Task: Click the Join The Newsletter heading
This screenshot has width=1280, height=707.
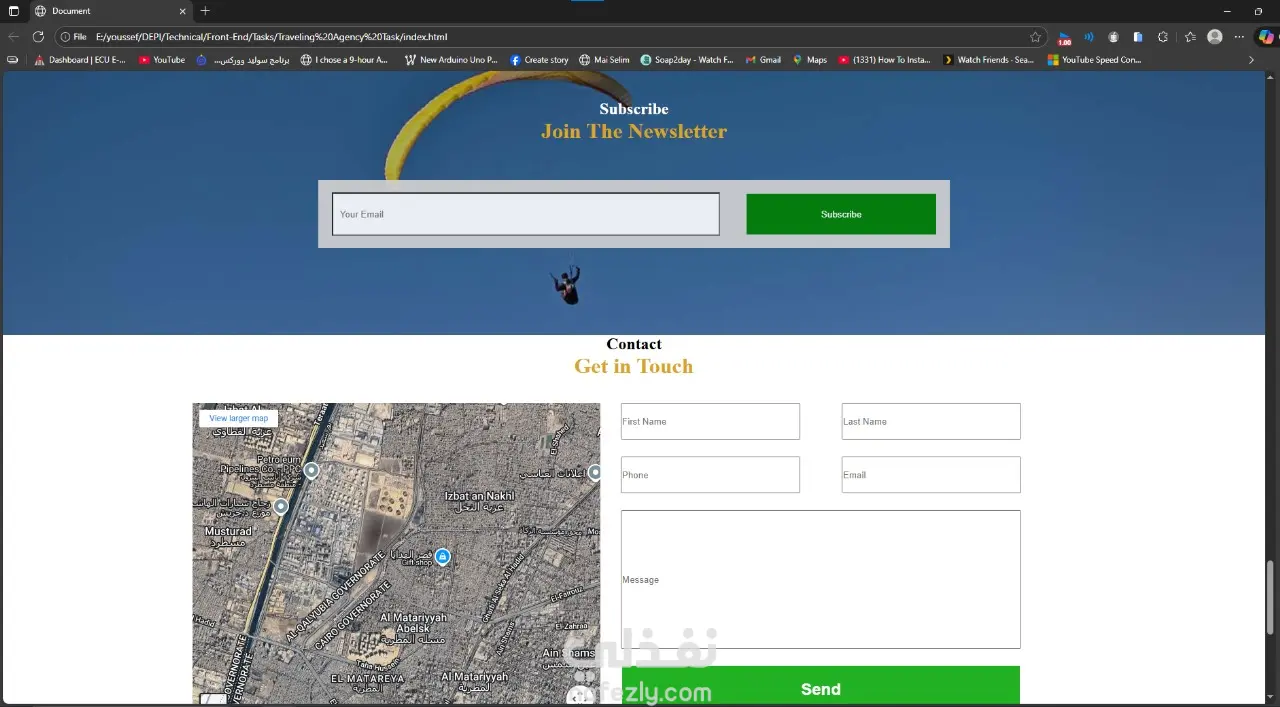Action: click(634, 131)
